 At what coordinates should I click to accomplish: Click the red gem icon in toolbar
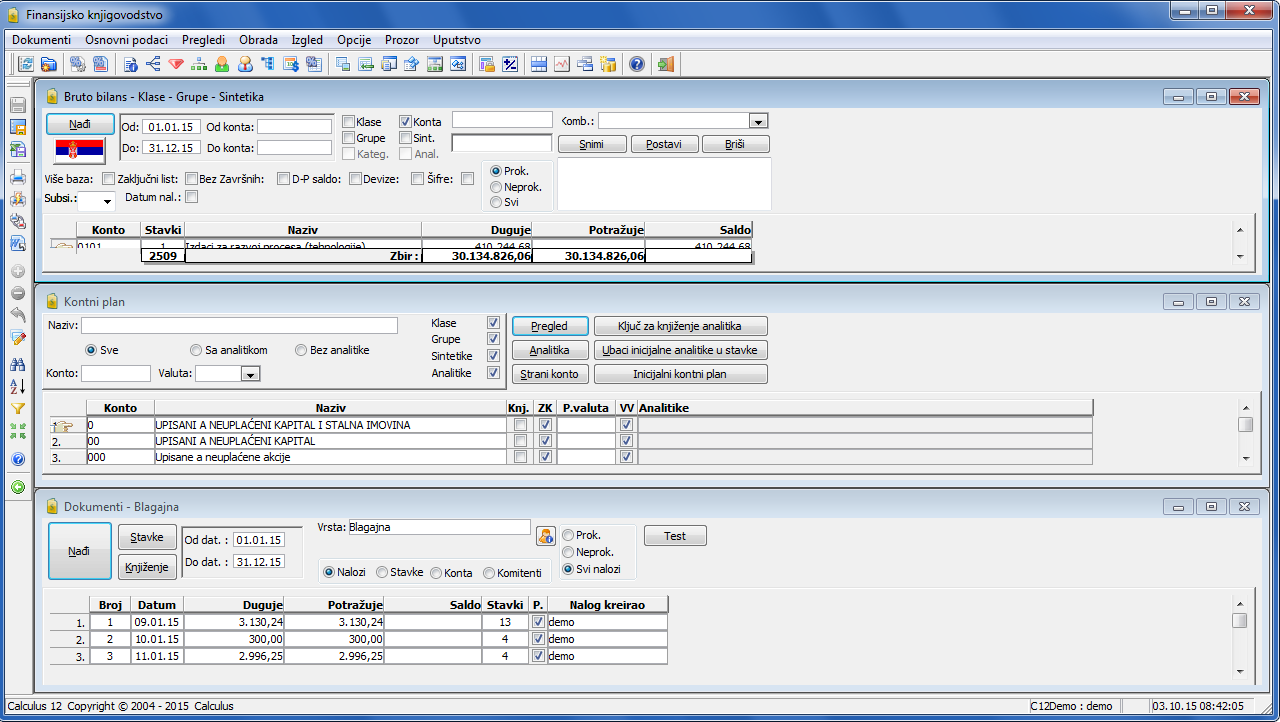[176, 65]
